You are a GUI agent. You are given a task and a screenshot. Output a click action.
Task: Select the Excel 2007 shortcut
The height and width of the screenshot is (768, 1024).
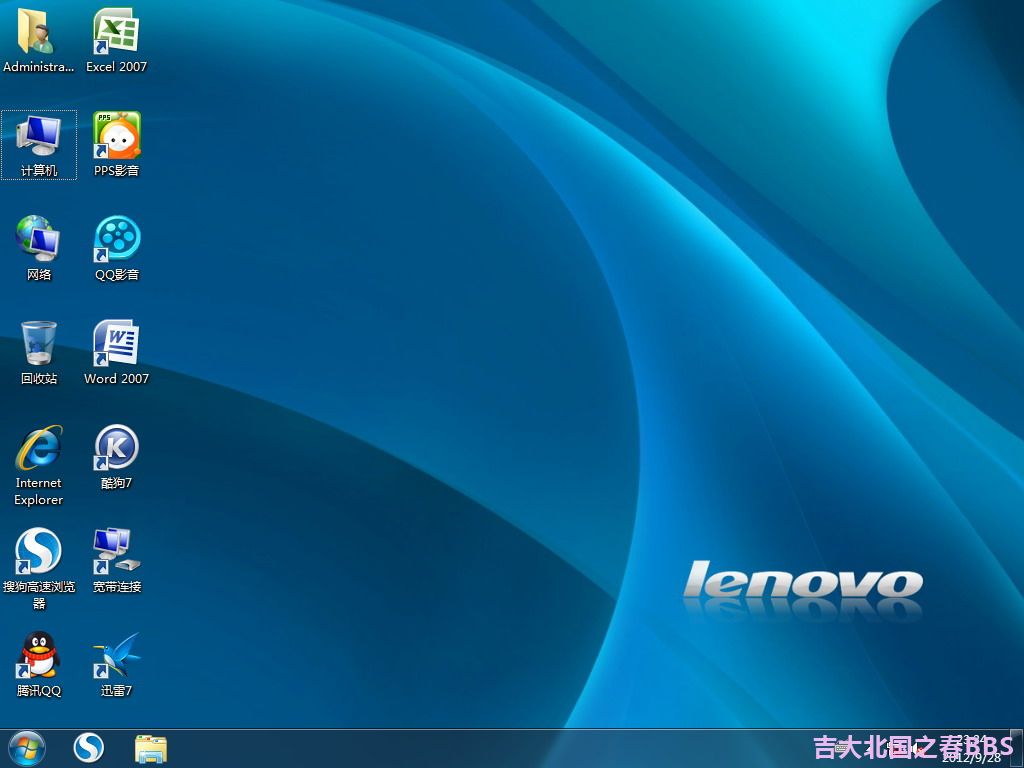tap(116, 40)
